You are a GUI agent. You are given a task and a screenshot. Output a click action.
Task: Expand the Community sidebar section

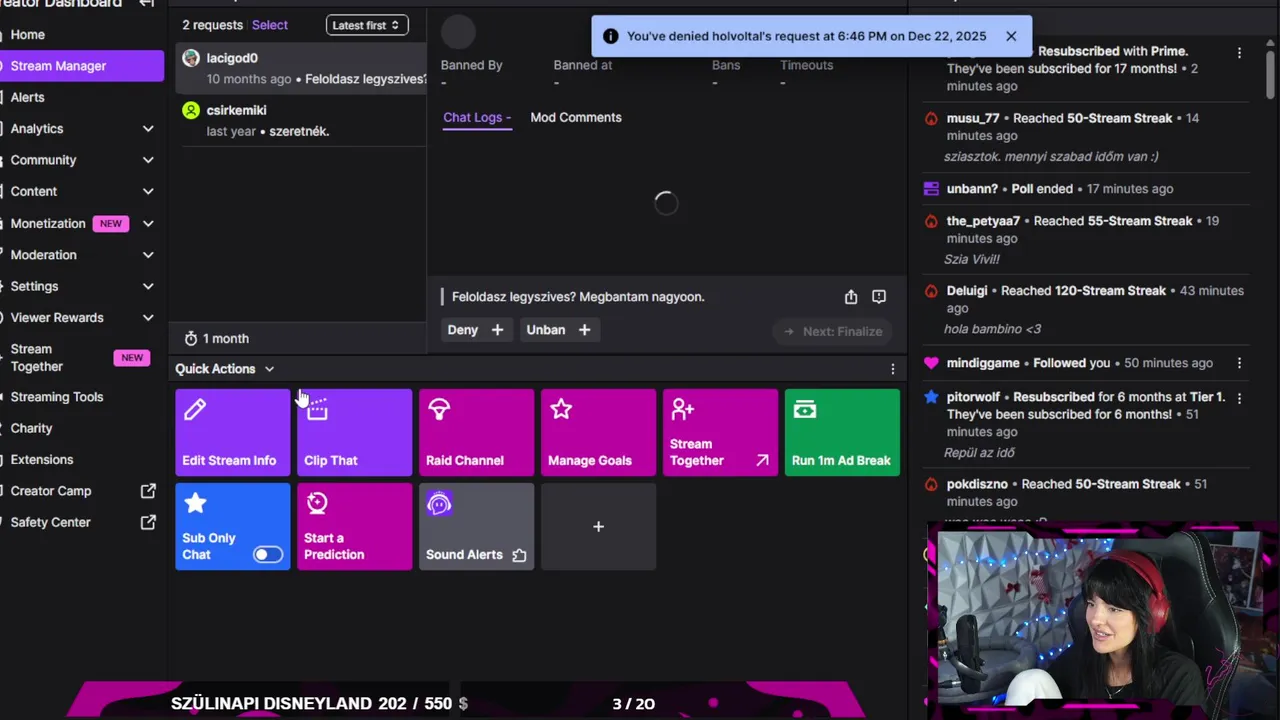[x=148, y=160]
